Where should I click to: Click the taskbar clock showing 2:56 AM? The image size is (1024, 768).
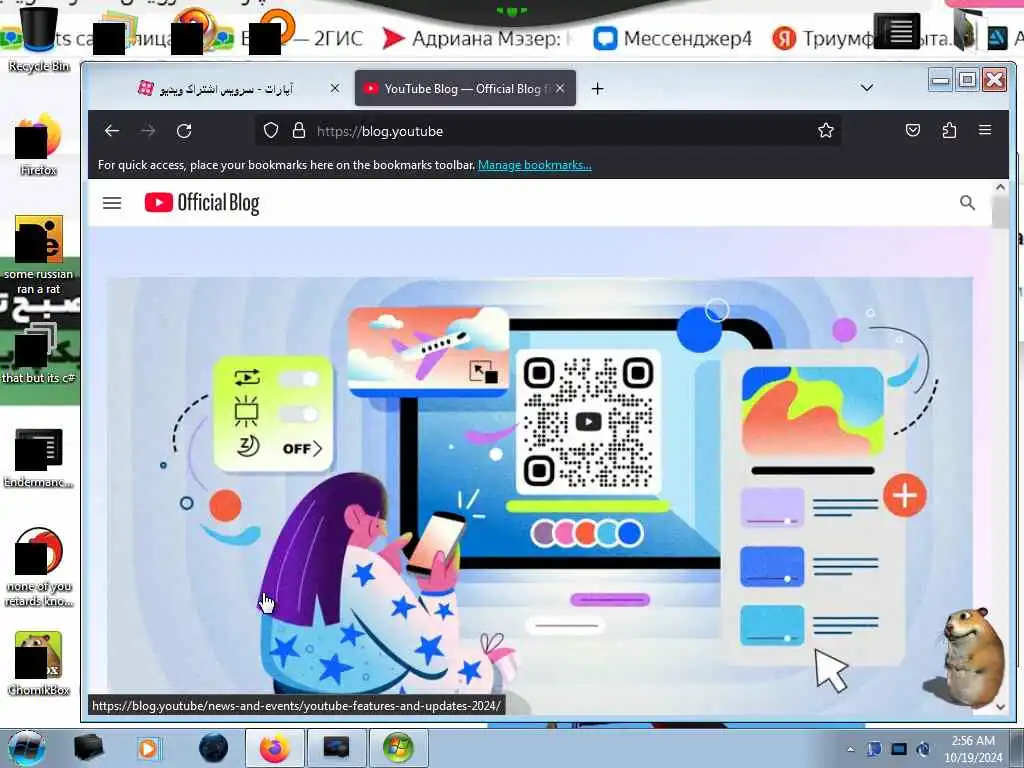pyautogui.click(x=973, y=749)
